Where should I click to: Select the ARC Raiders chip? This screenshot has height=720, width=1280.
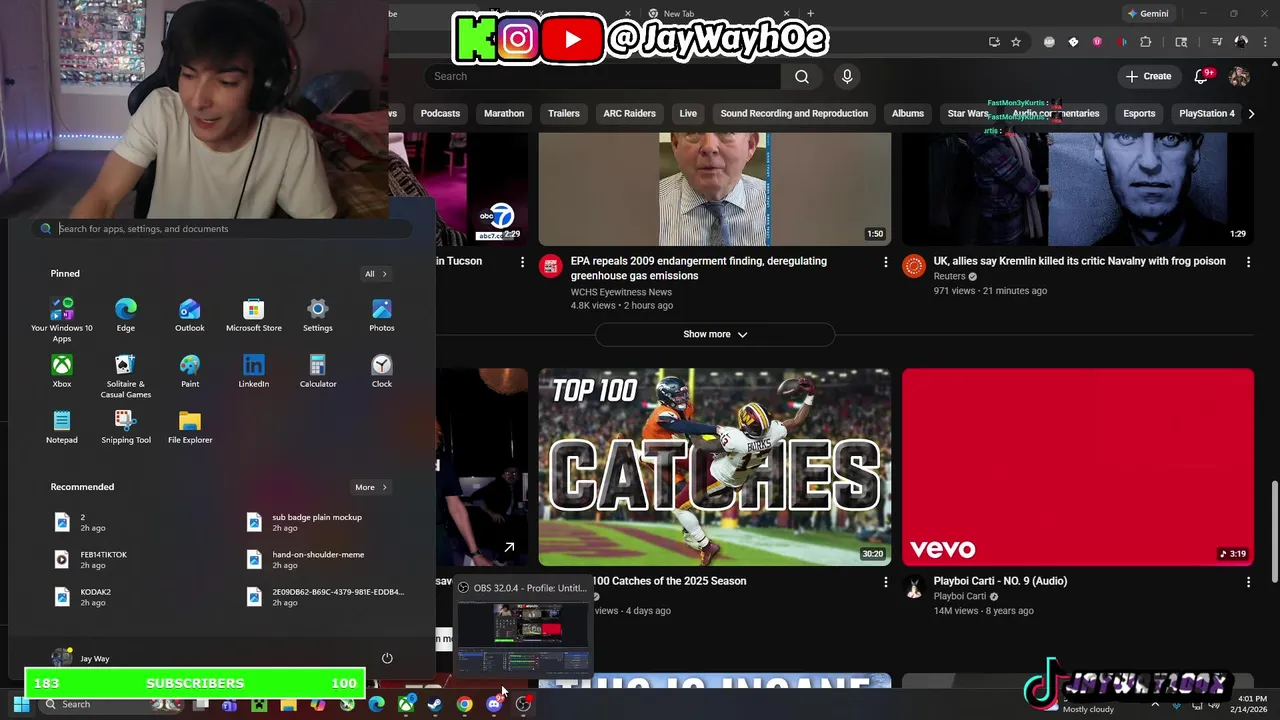point(629,113)
